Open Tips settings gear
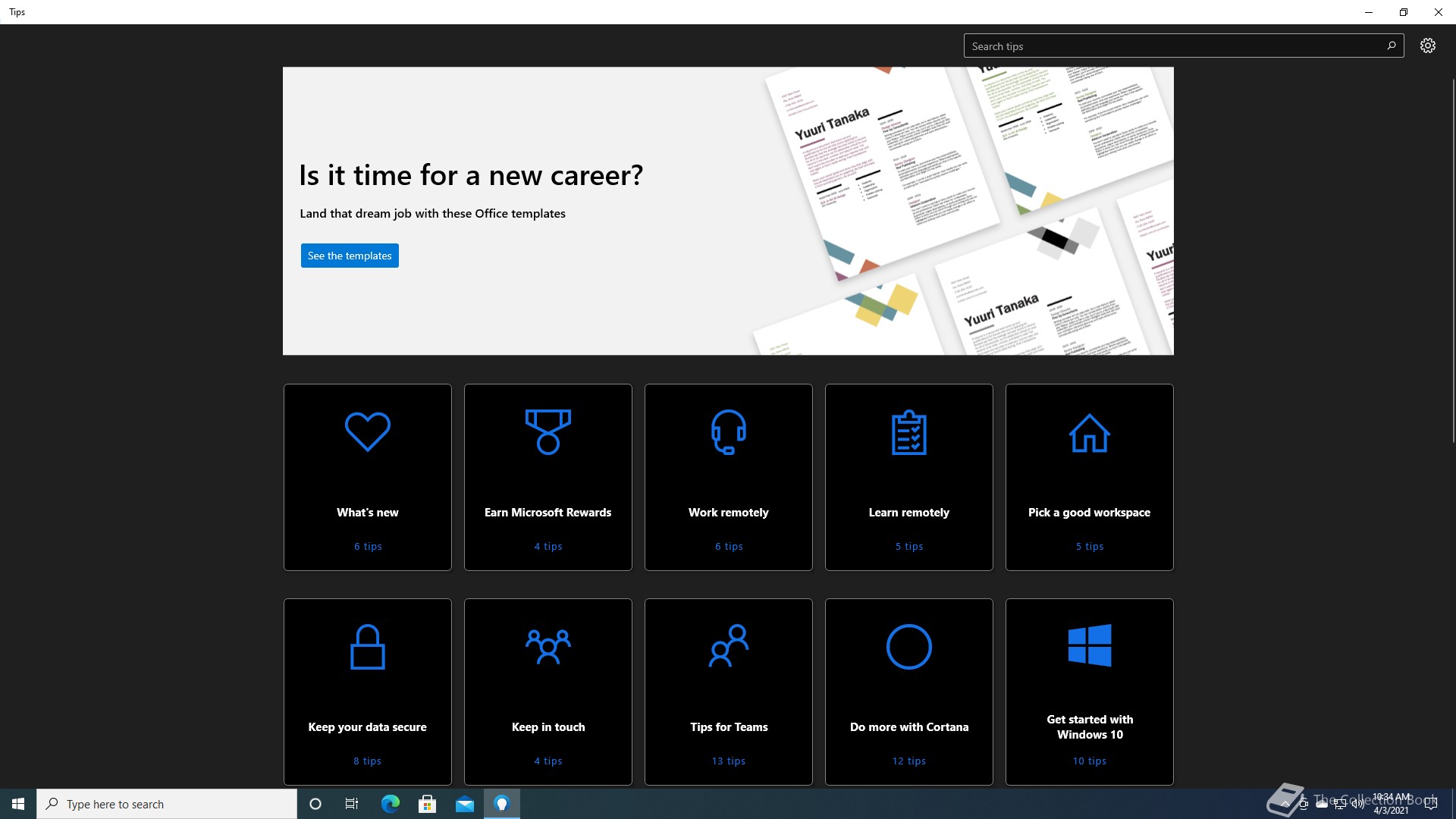 [x=1427, y=45]
